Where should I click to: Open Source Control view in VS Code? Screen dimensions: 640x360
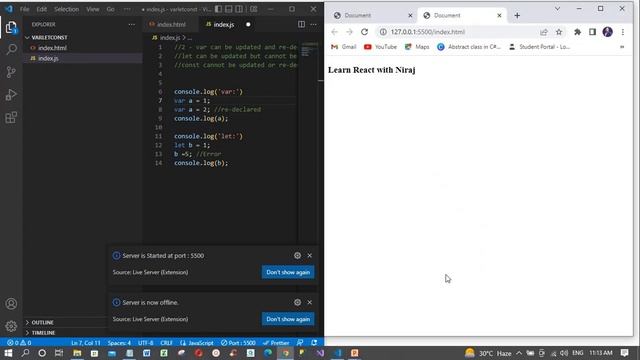click(11, 72)
